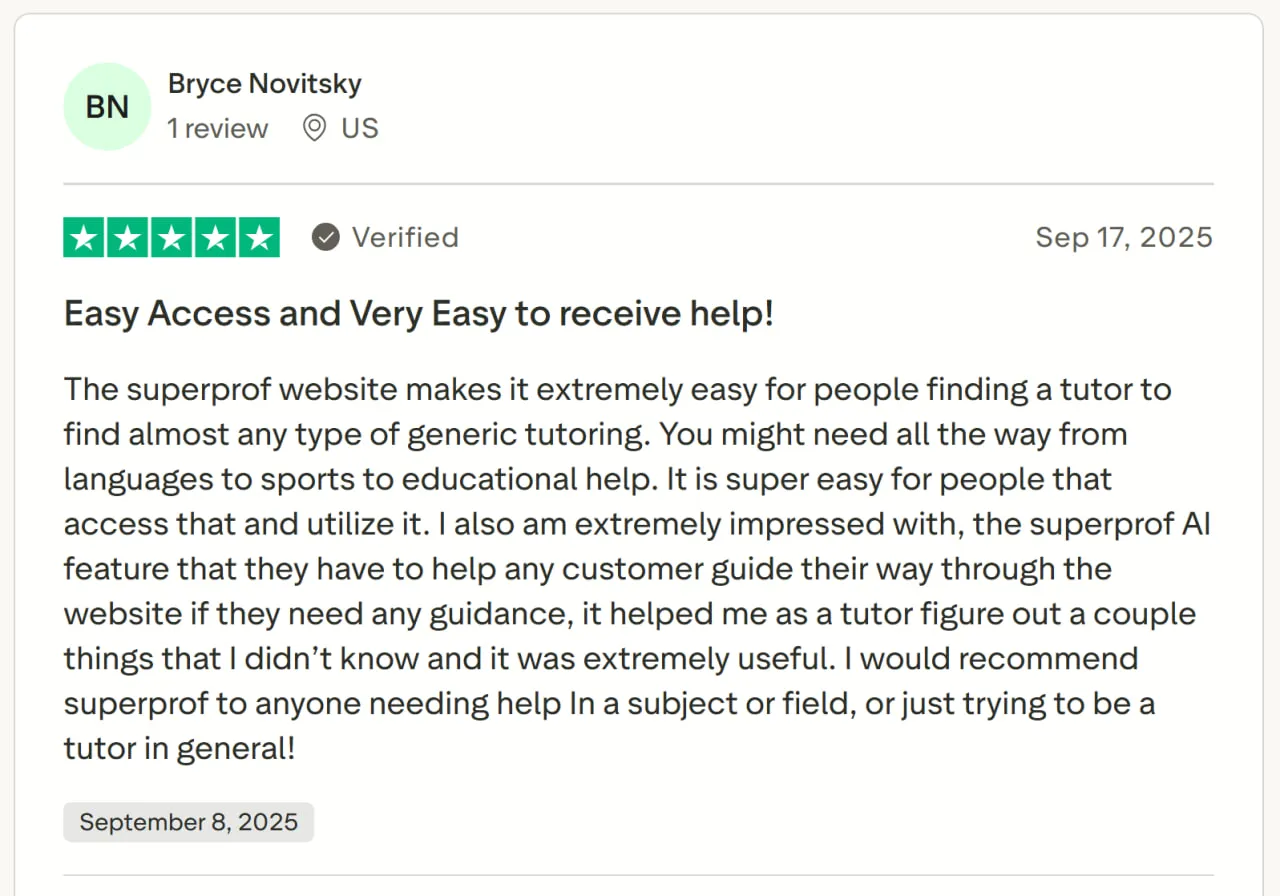The image size is (1280, 896).
Task: Open Bryce Novitsky's reviewer profile name
Action: [264, 84]
